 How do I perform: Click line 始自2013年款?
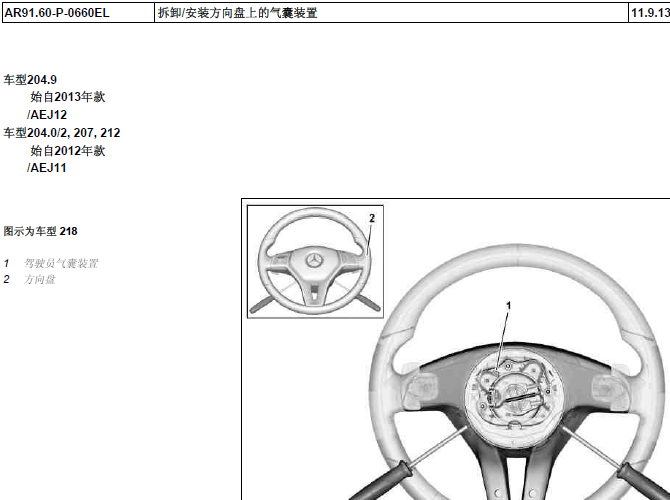(68, 97)
